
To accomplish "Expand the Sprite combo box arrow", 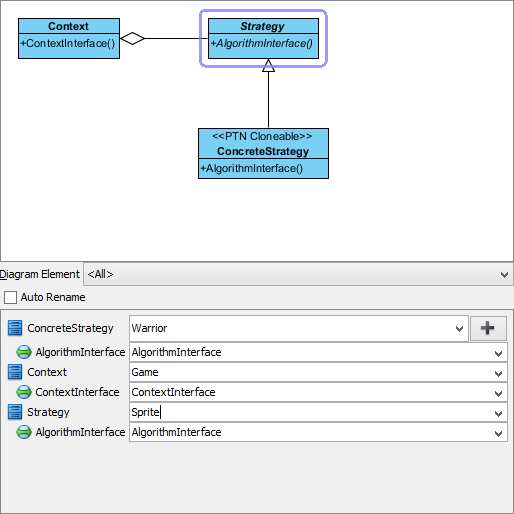I will tap(498, 413).
